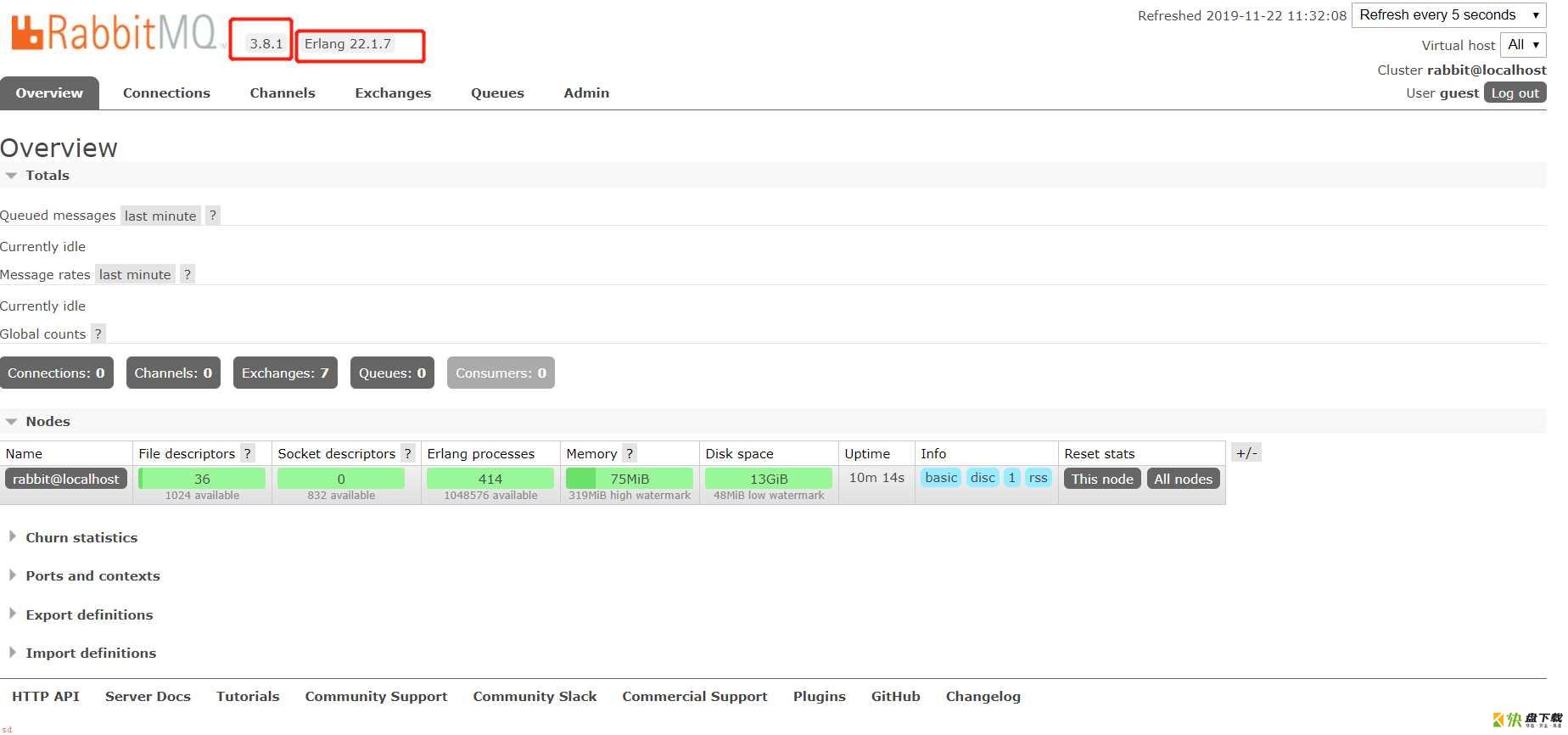Click the version 3.8.1 label

tap(266, 43)
